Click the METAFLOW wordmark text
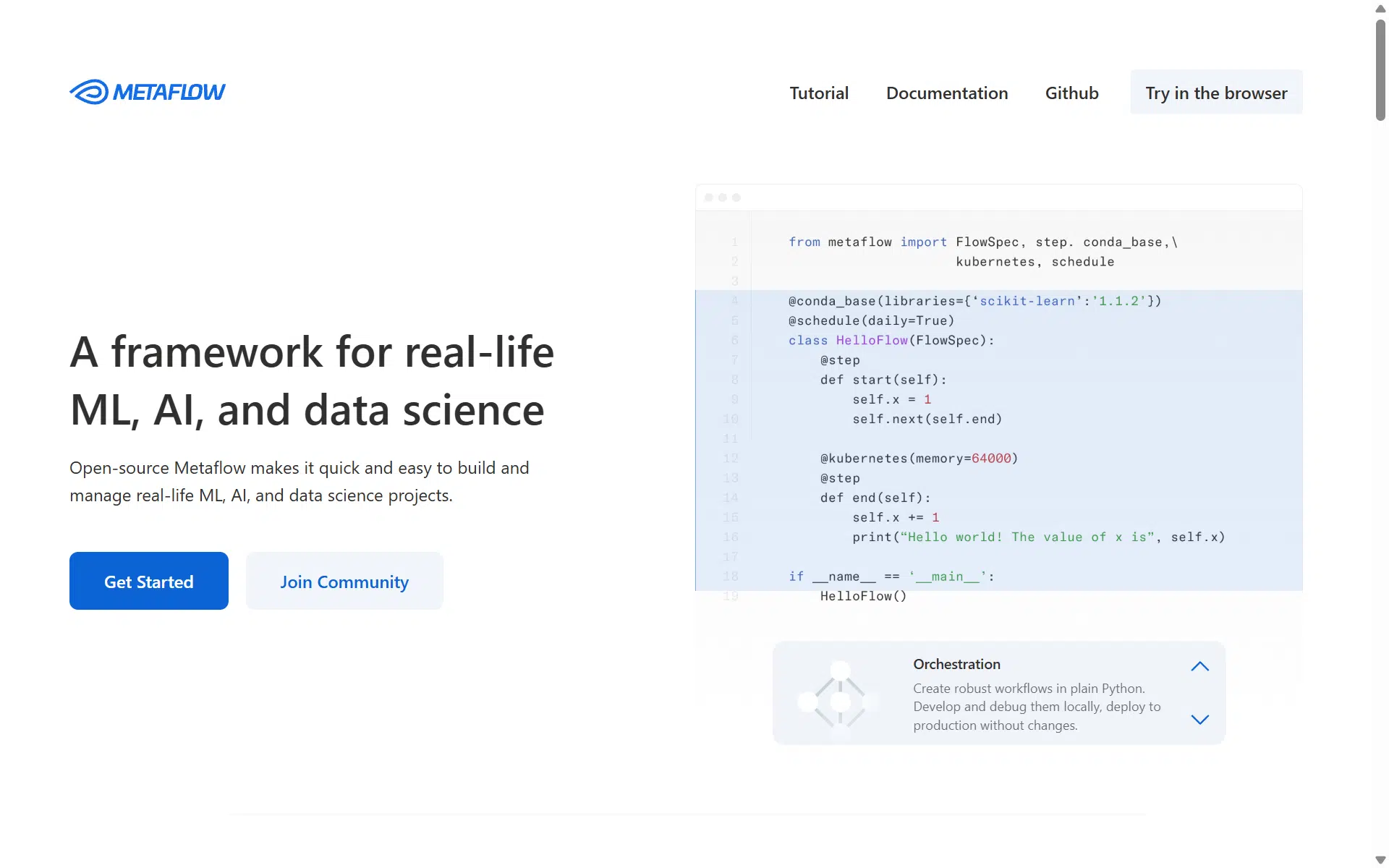The height and width of the screenshot is (868, 1389). pyautogui.click(x=169, y=92)
